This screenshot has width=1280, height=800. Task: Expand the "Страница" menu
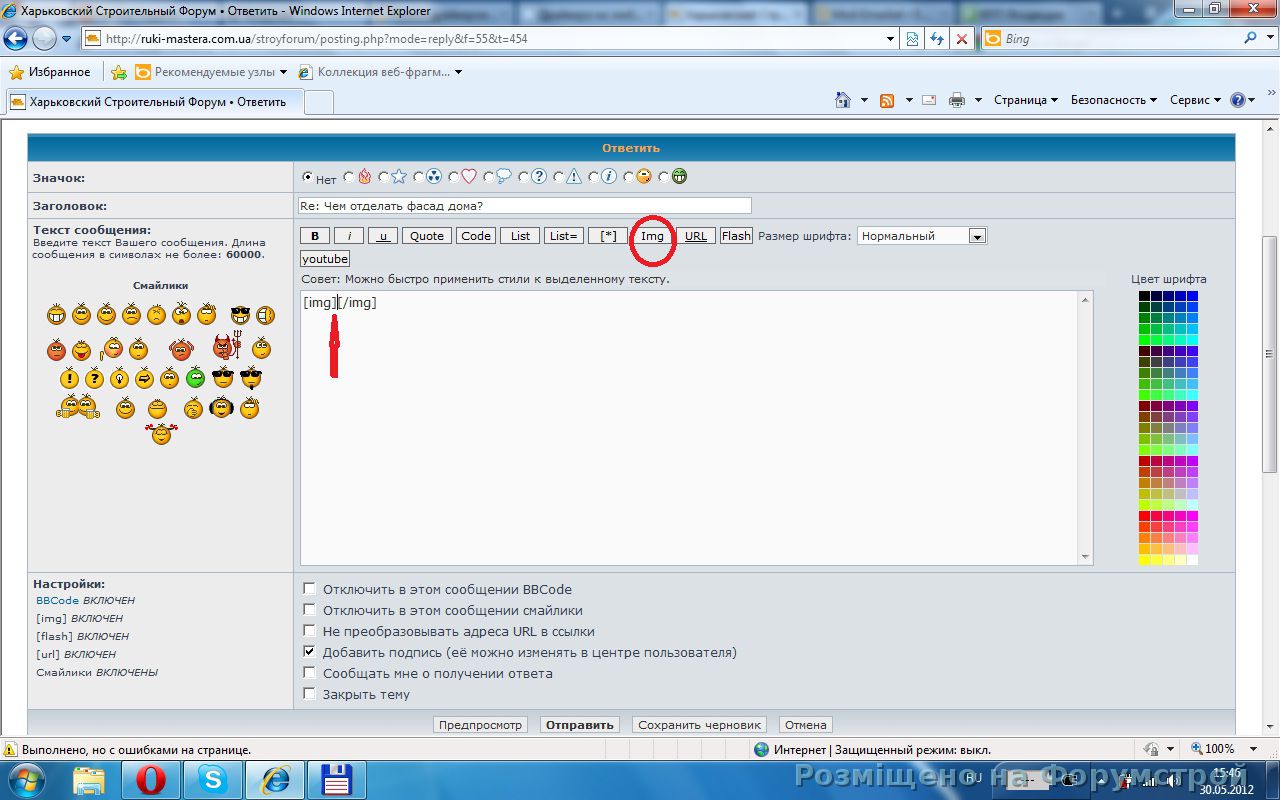(x=1026, y=100)
